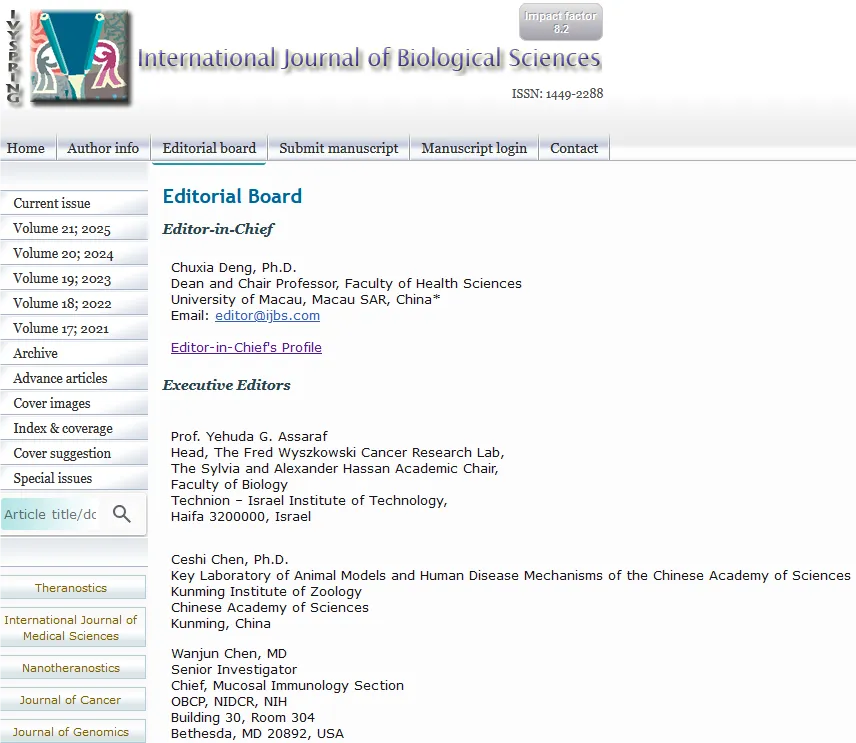Image resolution: width=856 pixels, height=743 pixels.
Task: Click the magnifier search icon
Action: (x=122, y=514)
